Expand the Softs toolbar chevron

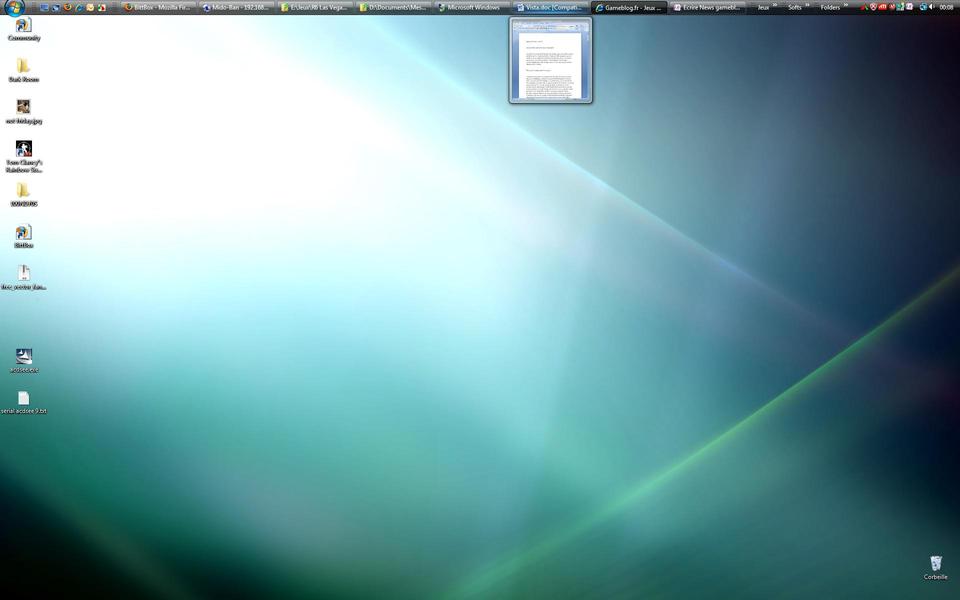(x=807, y=5)
